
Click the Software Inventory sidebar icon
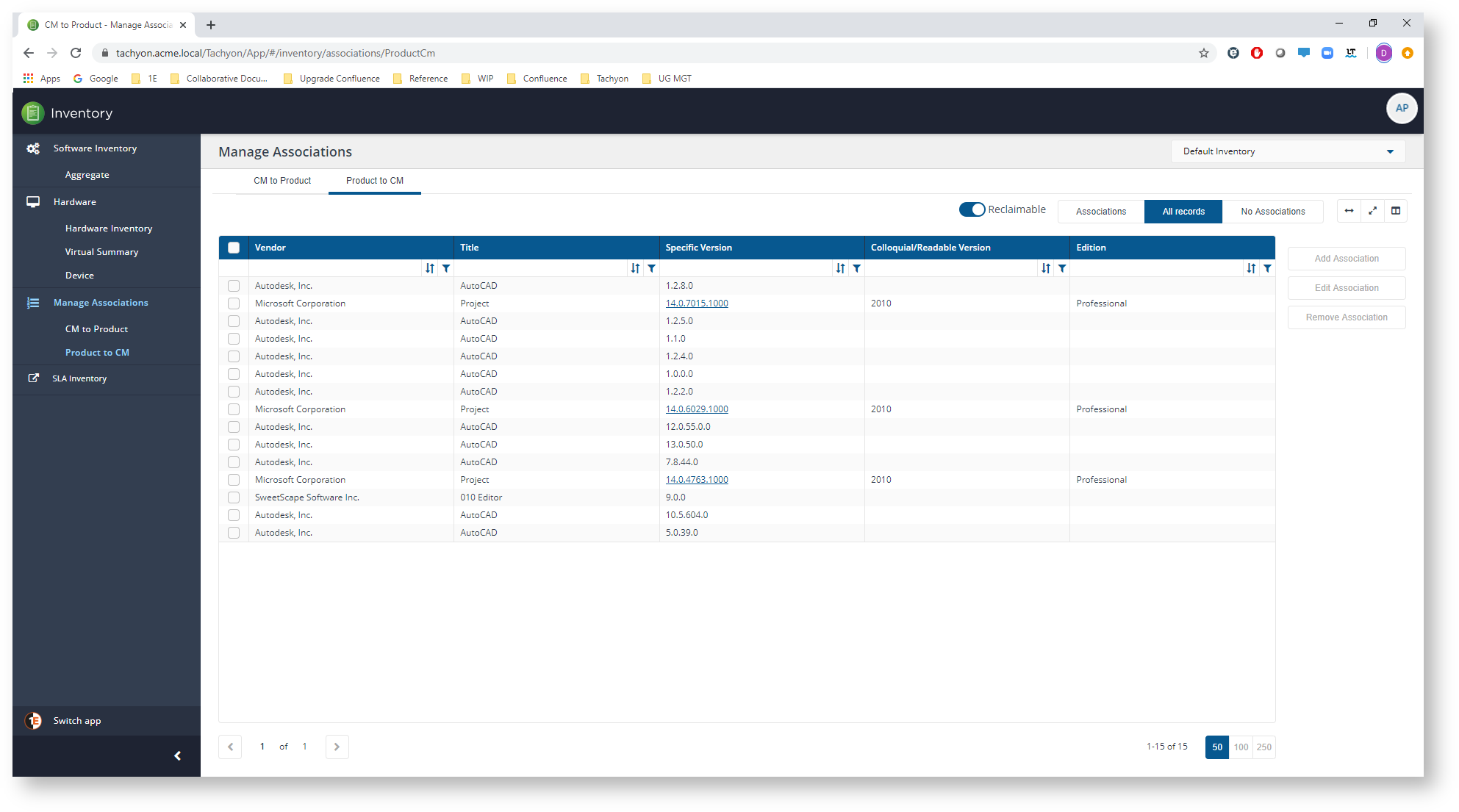[x=32, y=148]
